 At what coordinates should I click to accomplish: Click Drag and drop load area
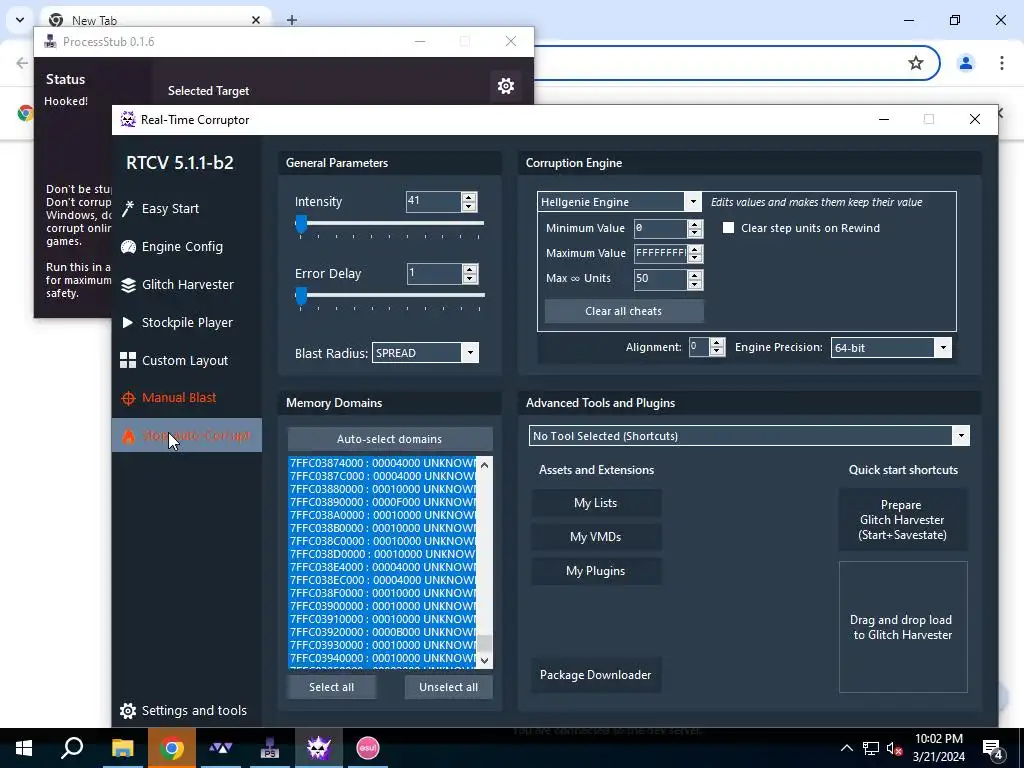coord(903,627)
